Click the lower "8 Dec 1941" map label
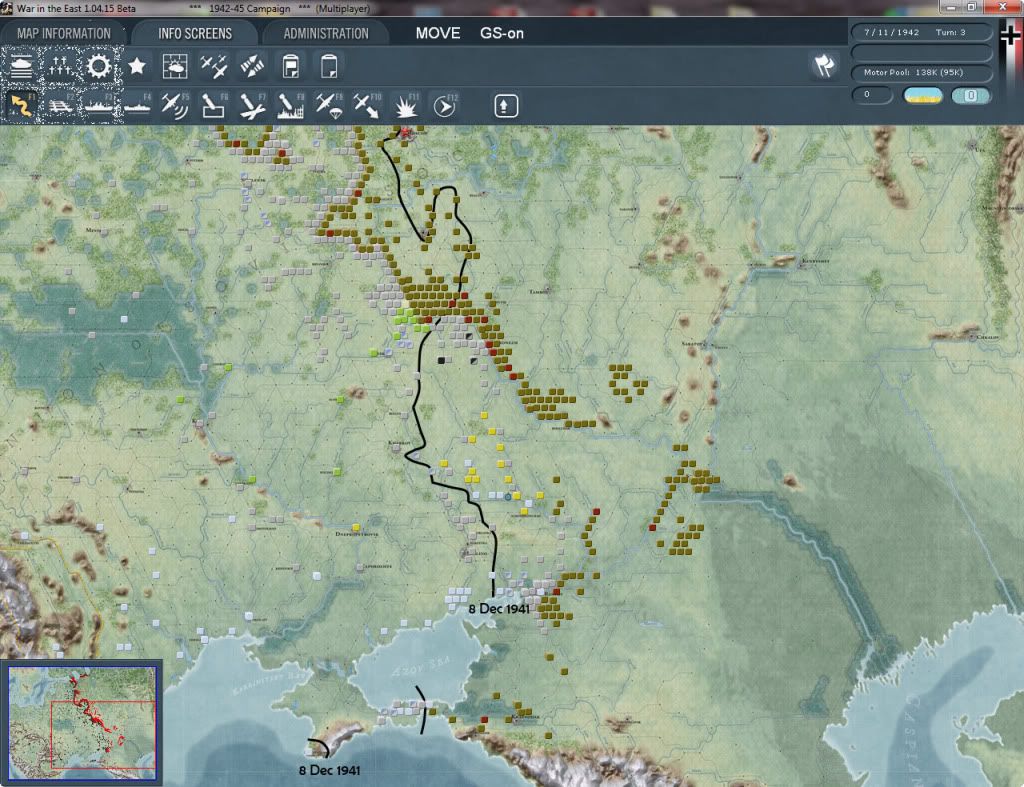The width and height of the screenshot is (1024, 787). pos(329,770)
